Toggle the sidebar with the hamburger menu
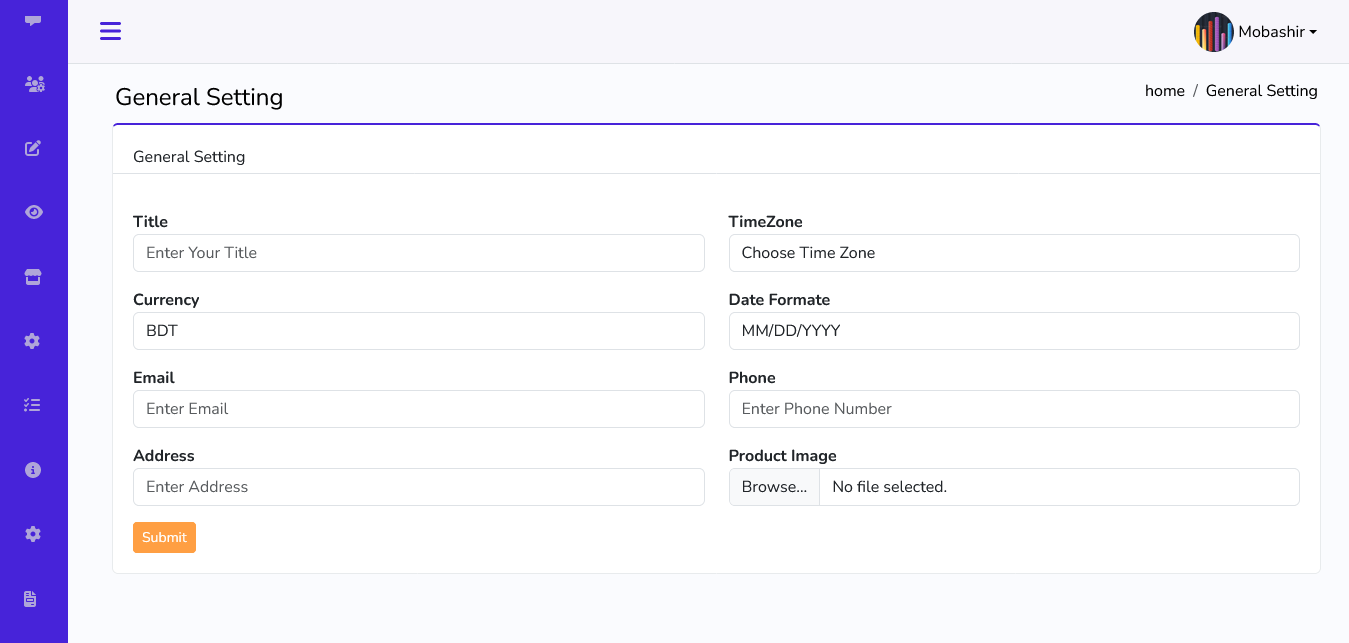Image resolution: width=1349 pixels, height=643 pixels. pos(110,31)
